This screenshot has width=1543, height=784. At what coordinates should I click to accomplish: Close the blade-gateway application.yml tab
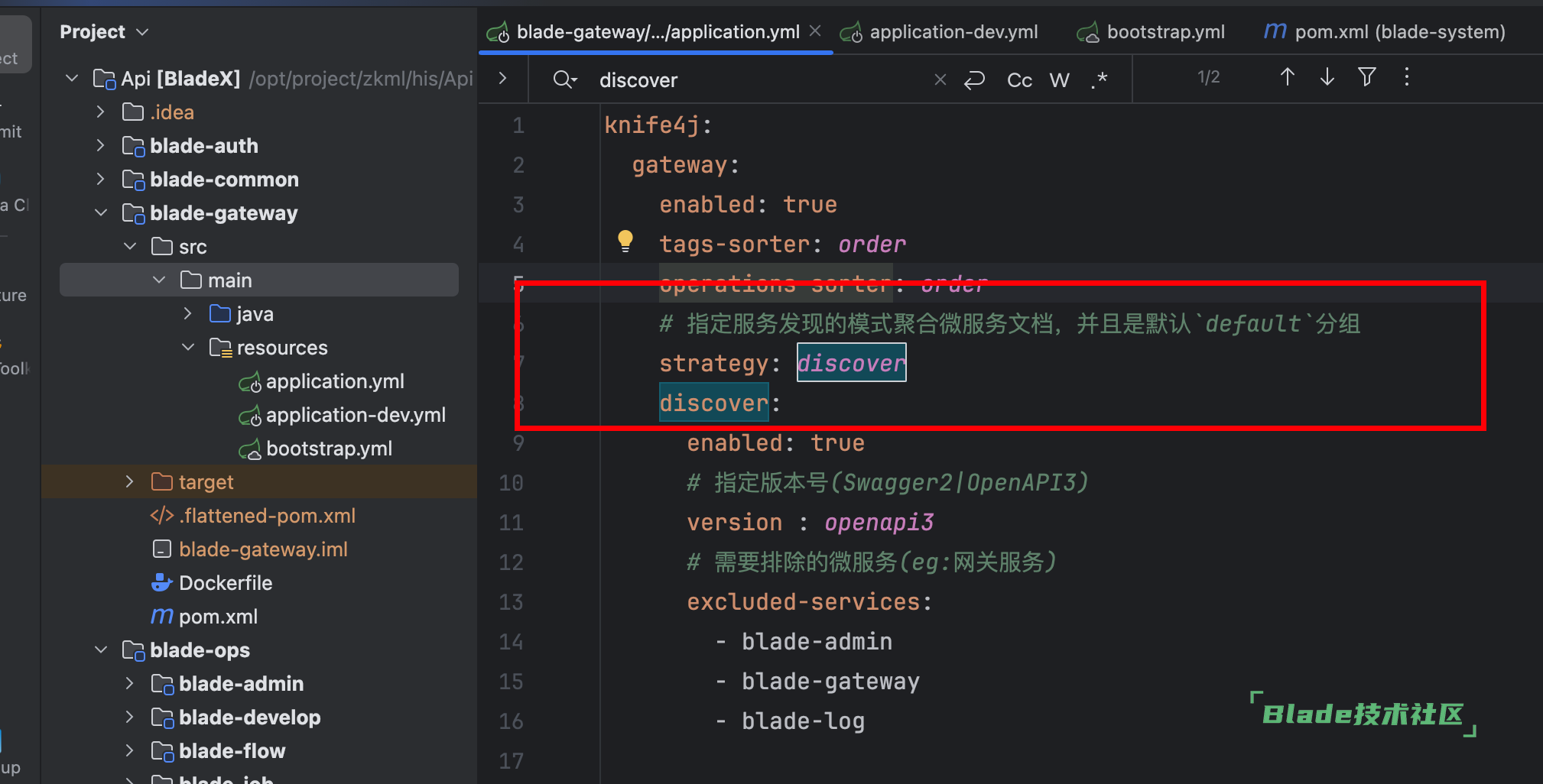(x=815, y=31)
